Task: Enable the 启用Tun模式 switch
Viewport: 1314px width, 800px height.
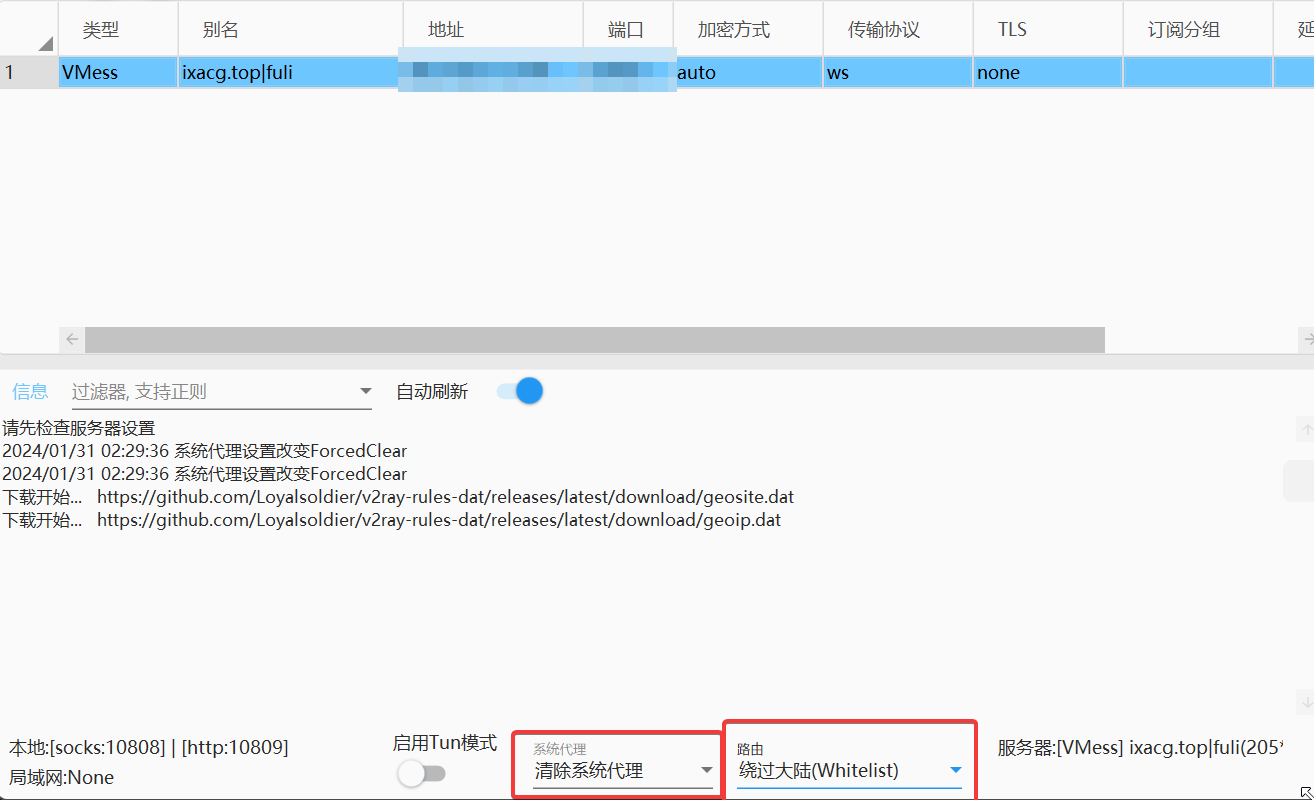Action: click(x=421, y=773)
